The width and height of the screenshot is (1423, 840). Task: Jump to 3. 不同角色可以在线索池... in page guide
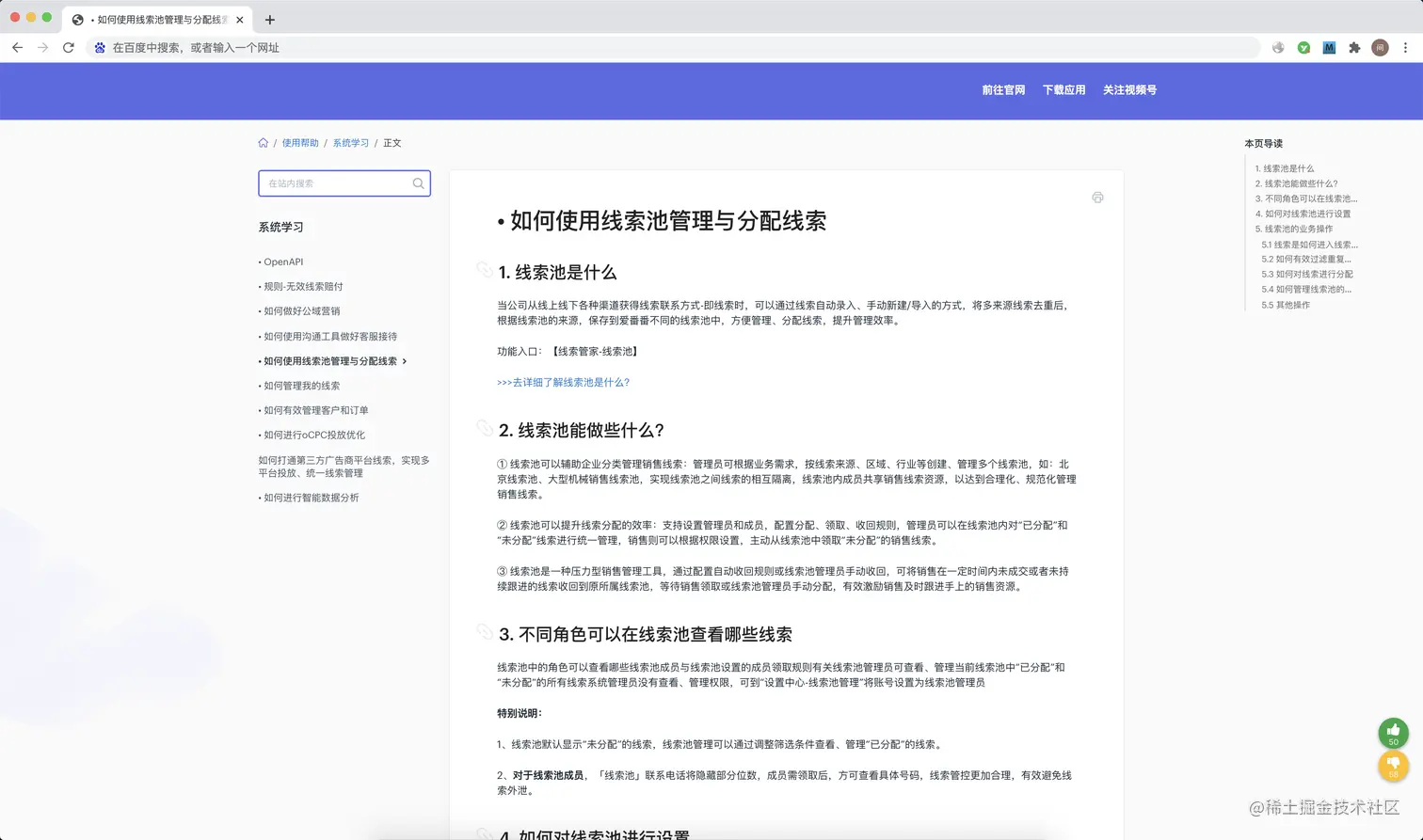coord(1306,198)
